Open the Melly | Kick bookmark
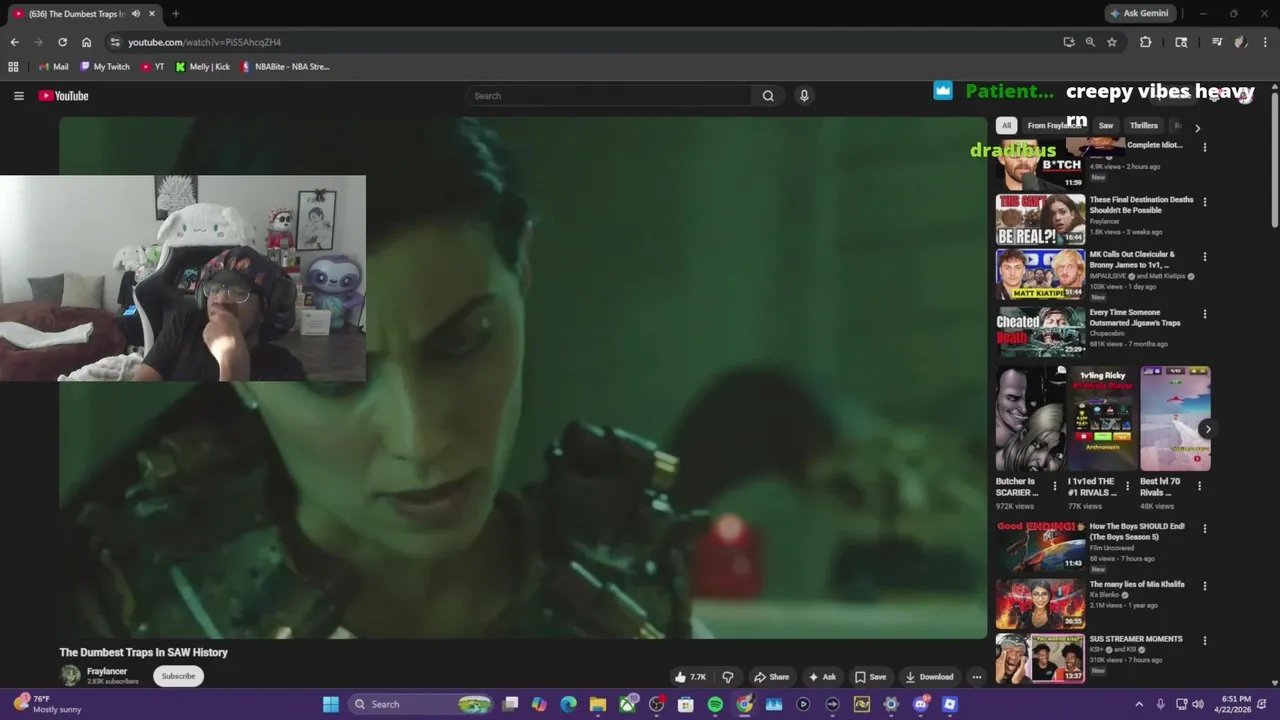Viewport: 1280px width, 720px height. point(202,67)
